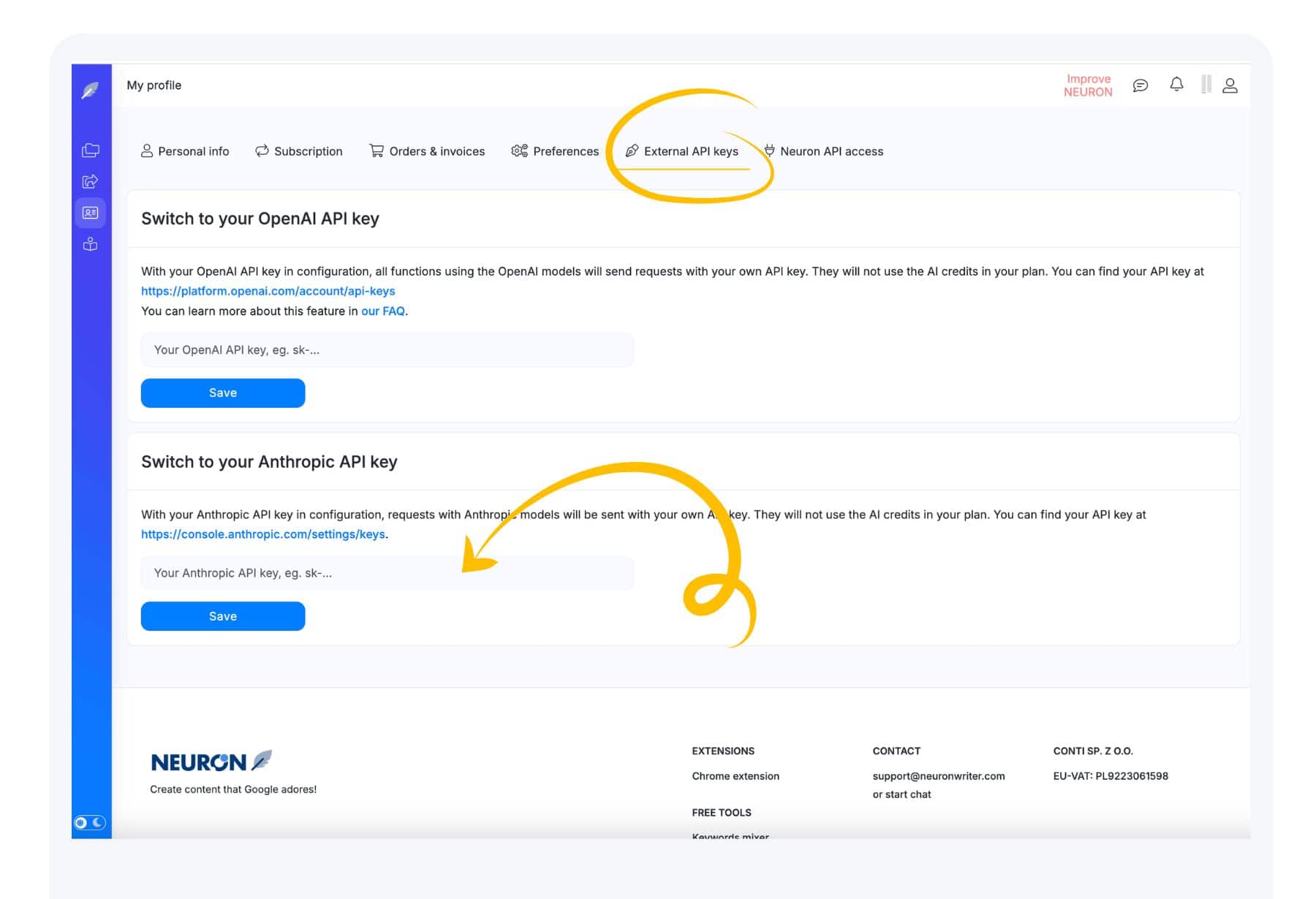The image size is (1316, 899).
Task: Open the chat messages icon in header
Action: [1141, 86]
